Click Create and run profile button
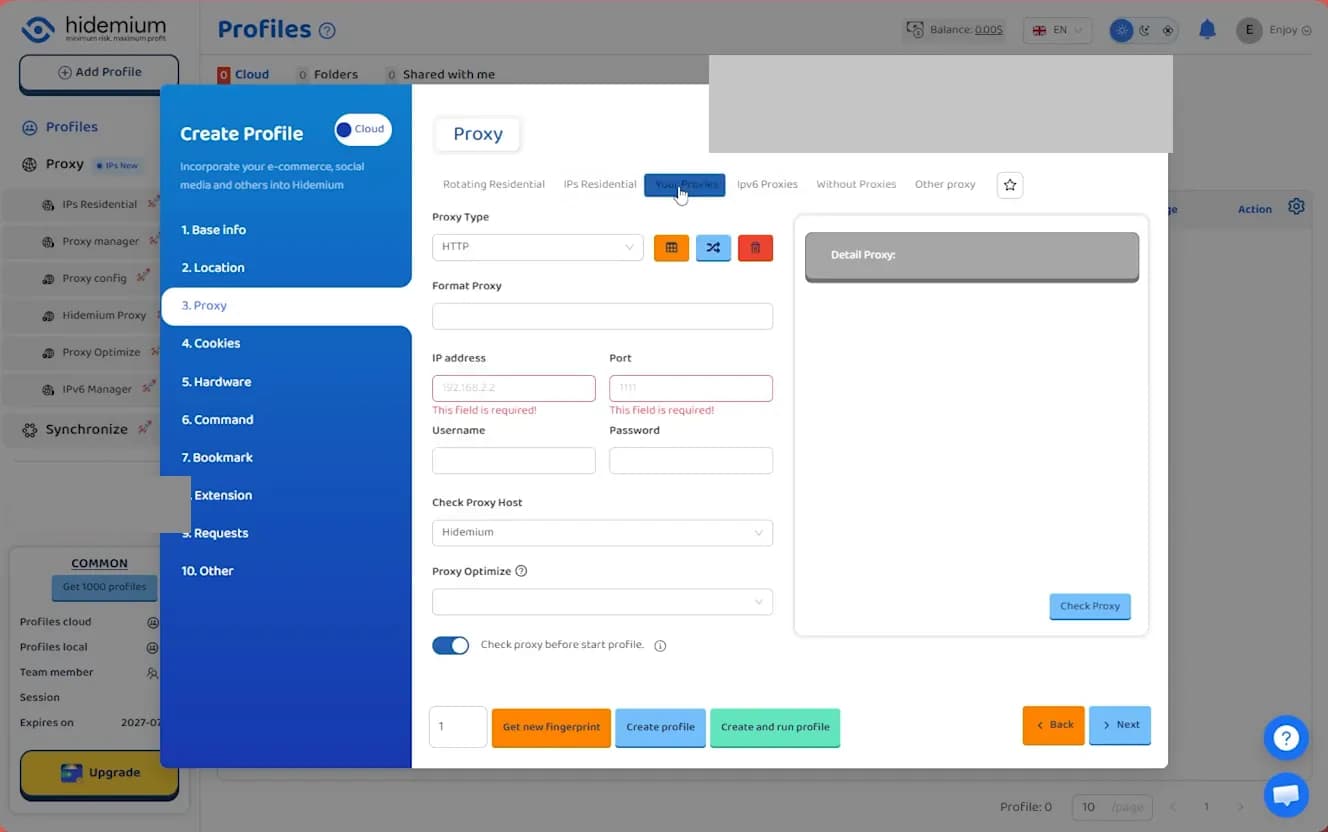 click(x=775, y=727)
